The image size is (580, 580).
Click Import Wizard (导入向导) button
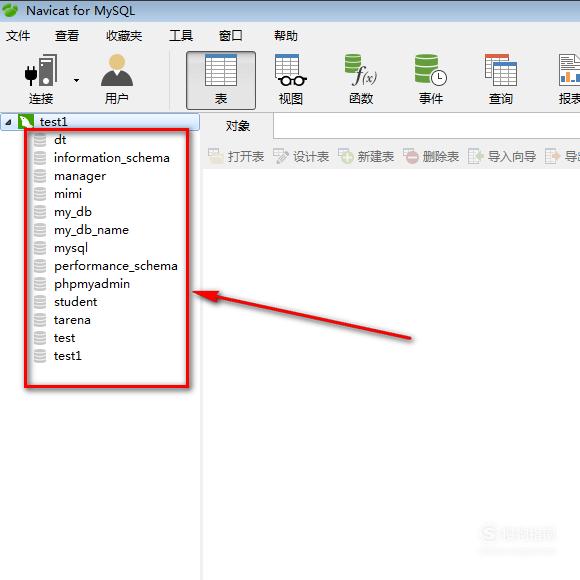502,156
